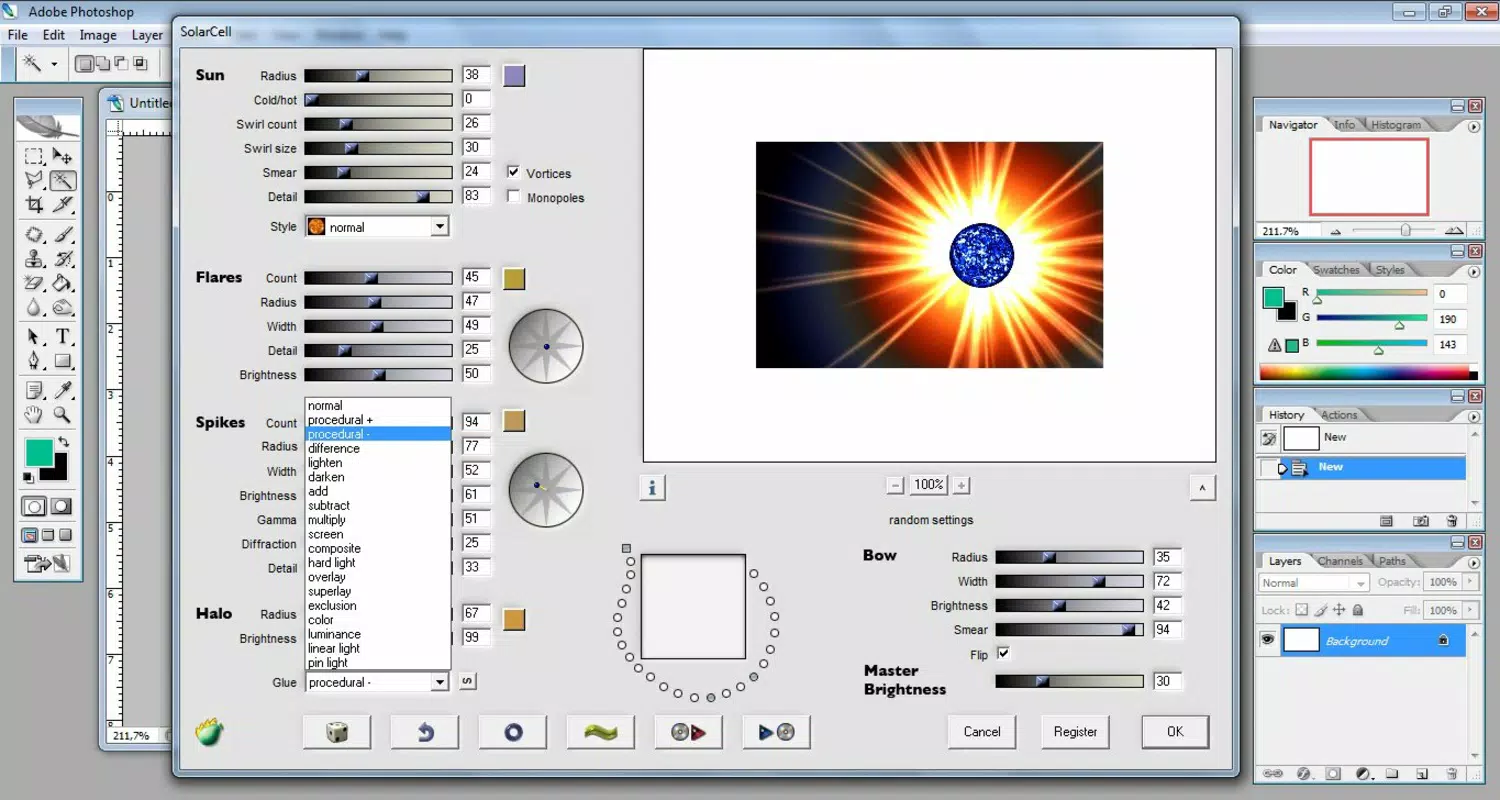Choose 'overlay' in the glue mode list
Viewport: 1500px width, 800px height.
327,577
